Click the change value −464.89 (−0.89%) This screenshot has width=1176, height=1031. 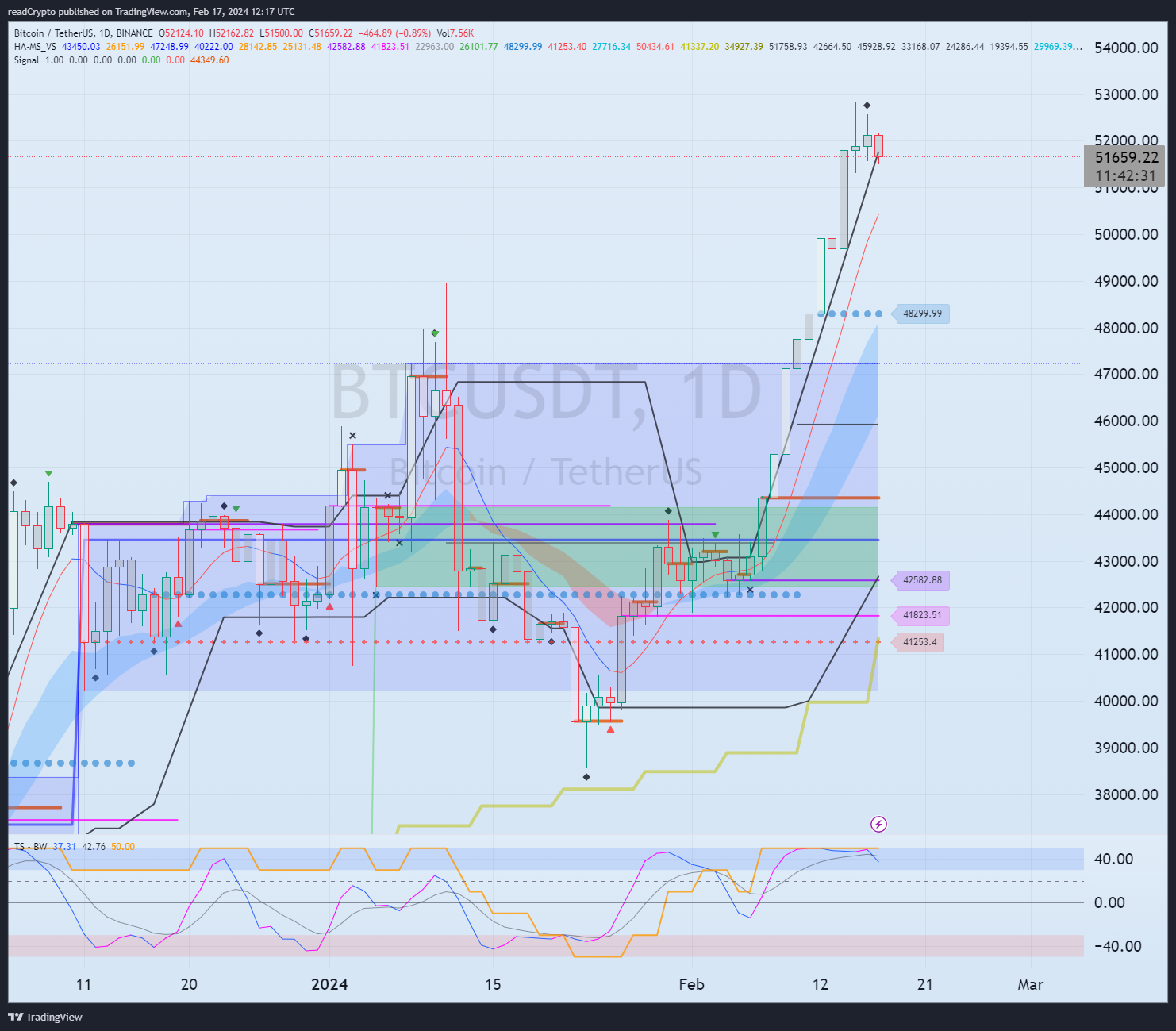tap(395, 33)
